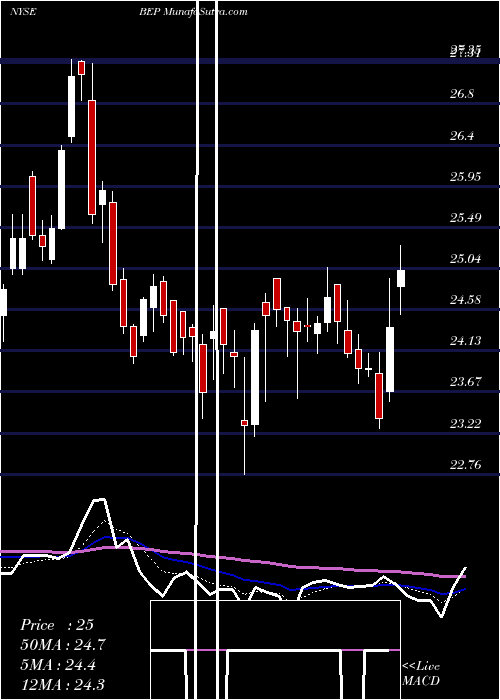Screen dimensions: 500x700
Task: Click the tall white candle at the 23.22 low
Action: tap(255, 377)
